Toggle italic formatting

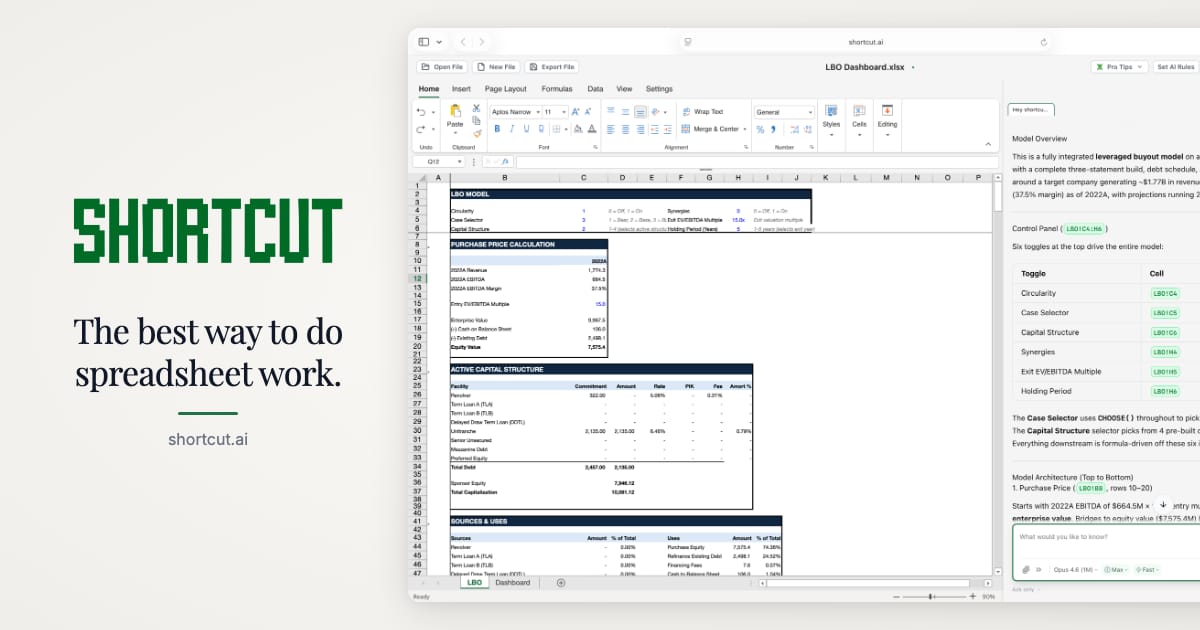click(x=512, y=129)
